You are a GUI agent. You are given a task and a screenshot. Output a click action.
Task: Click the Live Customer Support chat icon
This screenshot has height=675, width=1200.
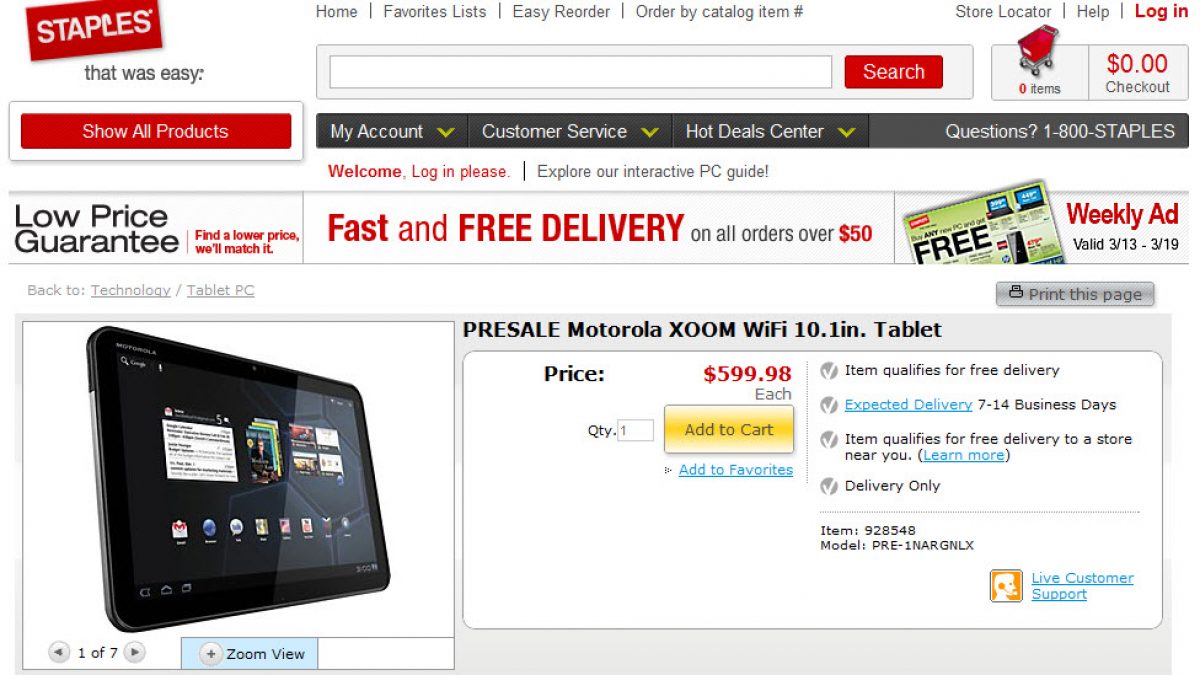click(x=1006, y=586)
